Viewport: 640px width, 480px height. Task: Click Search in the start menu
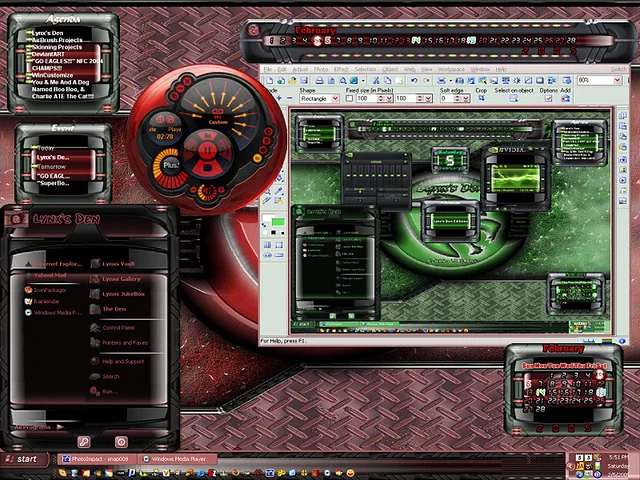point(105,376)
